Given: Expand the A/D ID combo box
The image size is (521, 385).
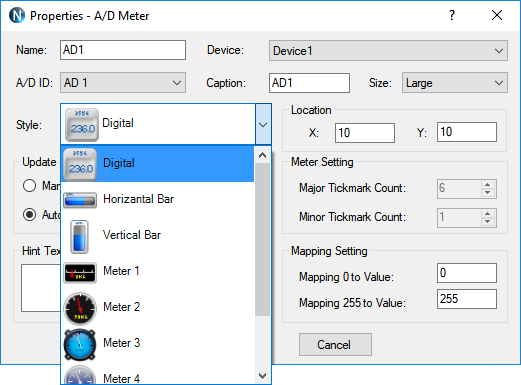Looking at the screenshot, I should [123, 83].
